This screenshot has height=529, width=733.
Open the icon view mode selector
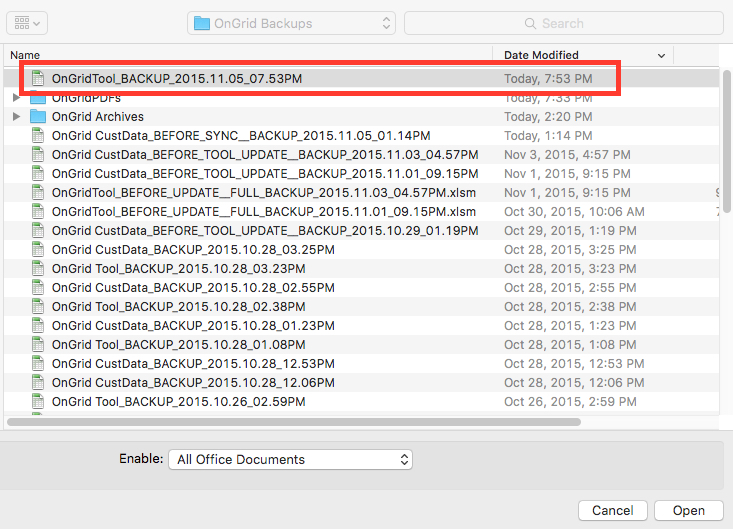[27, 22]
